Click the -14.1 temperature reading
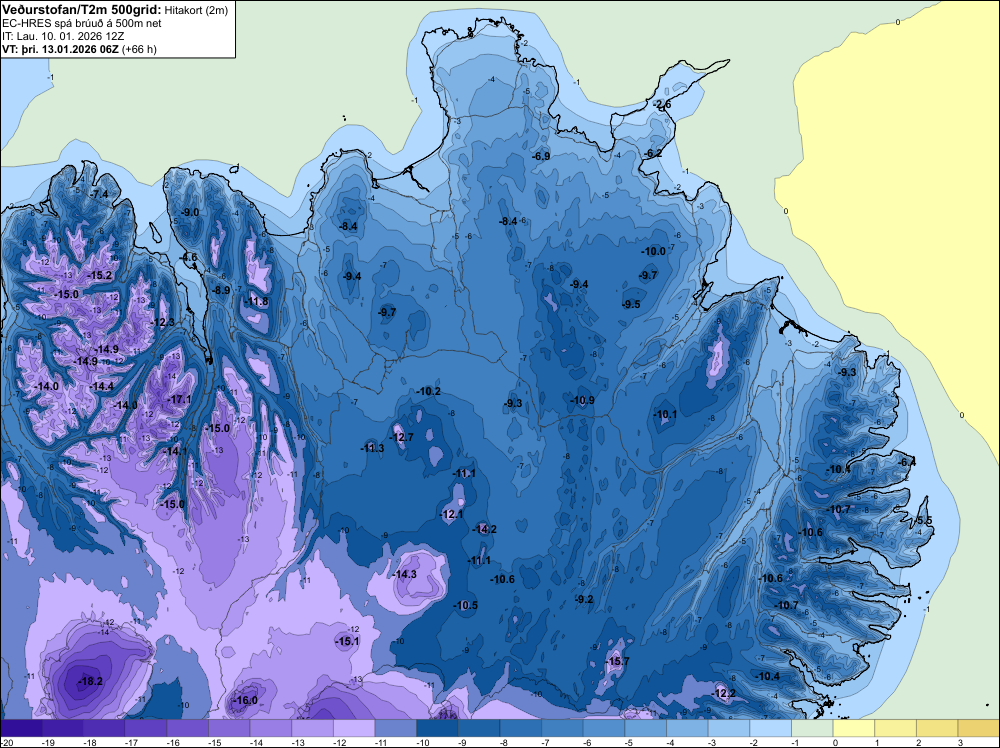The image size is (1000, 748). pos(174,451)
